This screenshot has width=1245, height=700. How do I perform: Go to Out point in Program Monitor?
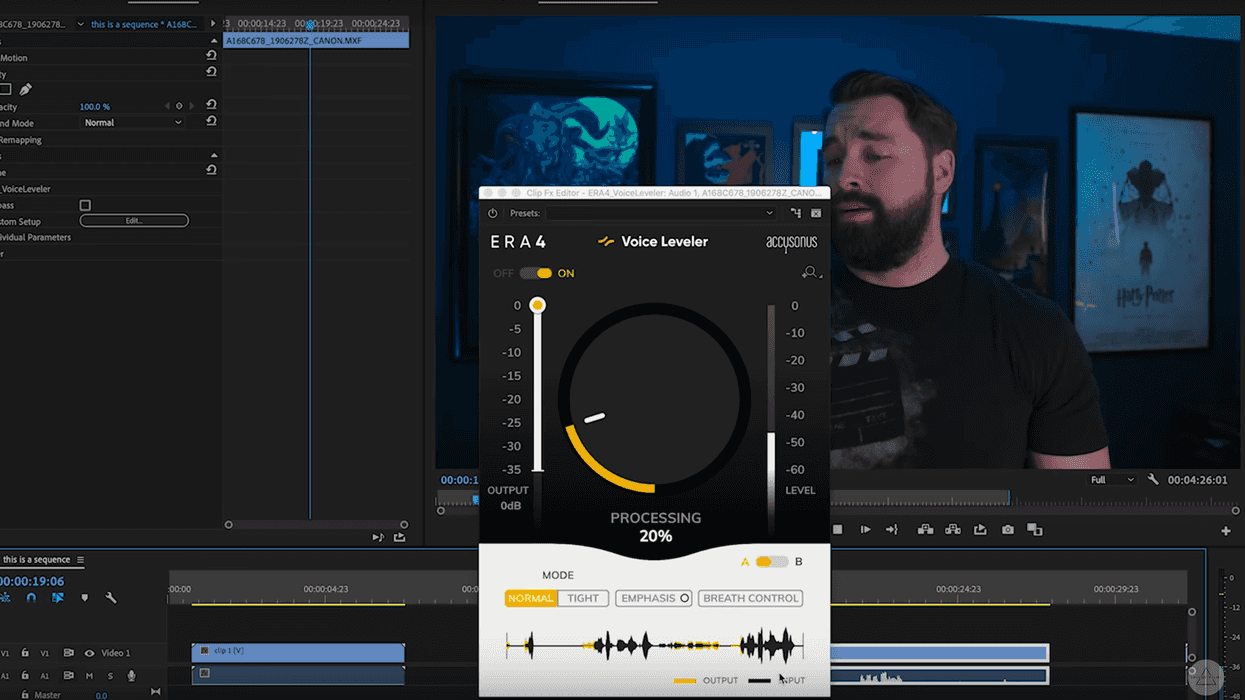coord(891,530)
